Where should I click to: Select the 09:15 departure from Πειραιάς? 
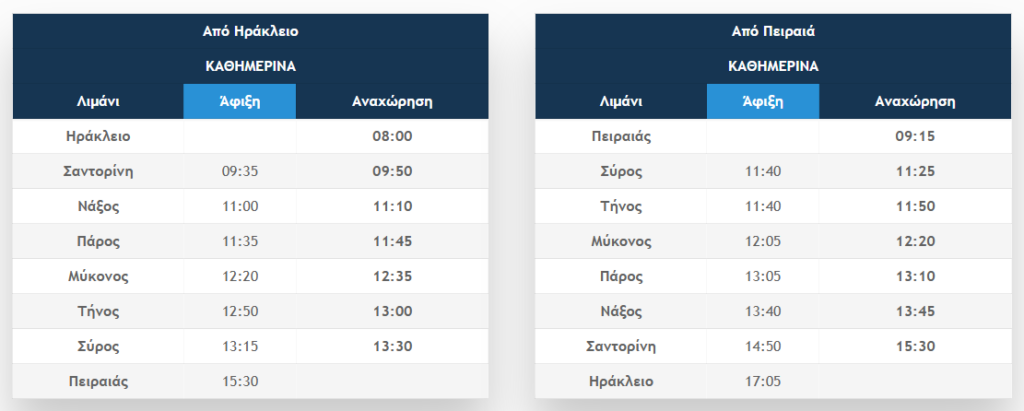pos(915,136)
